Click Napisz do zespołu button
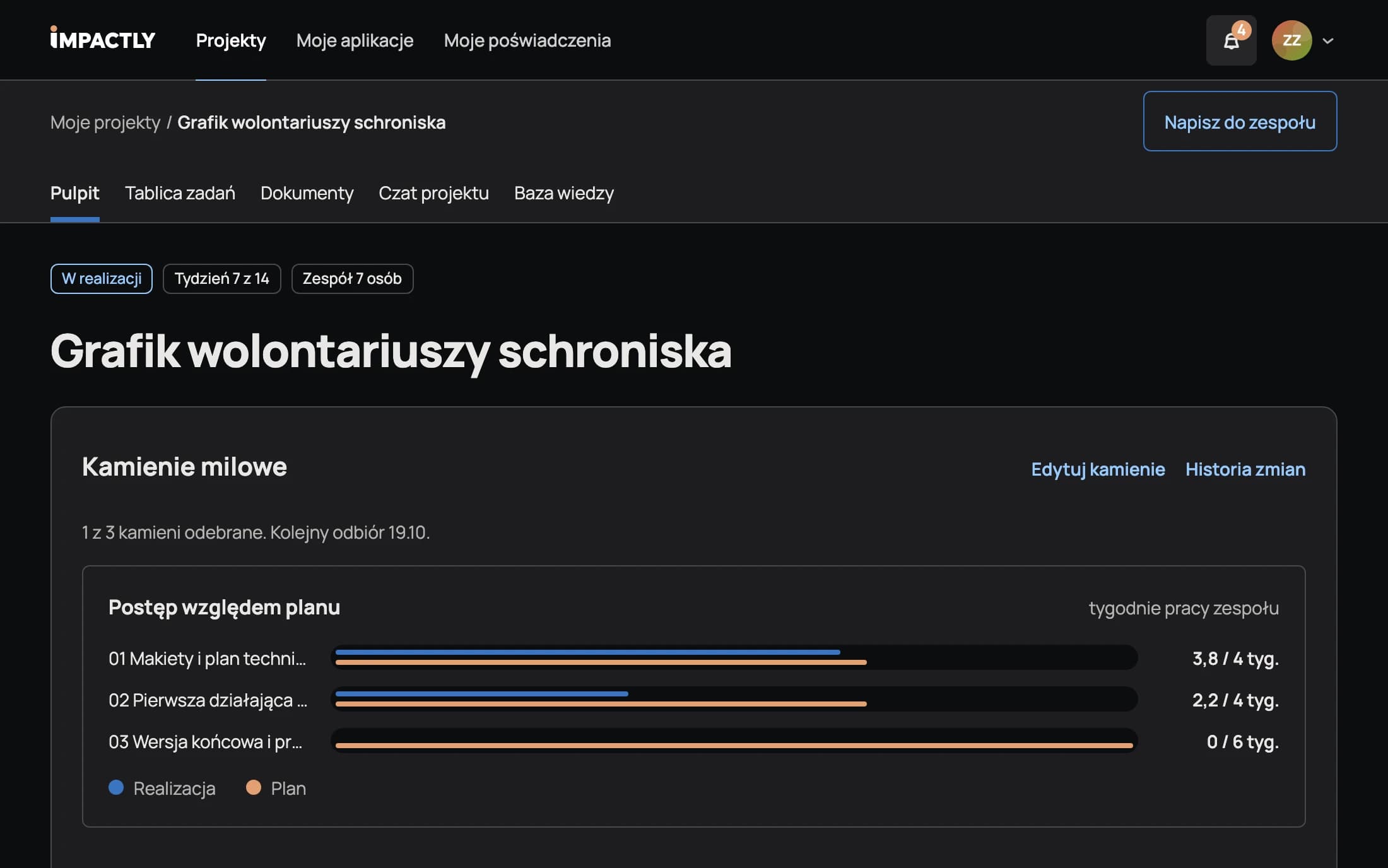This screenshot has width=1388, height=868. [x=1240, y=121]
